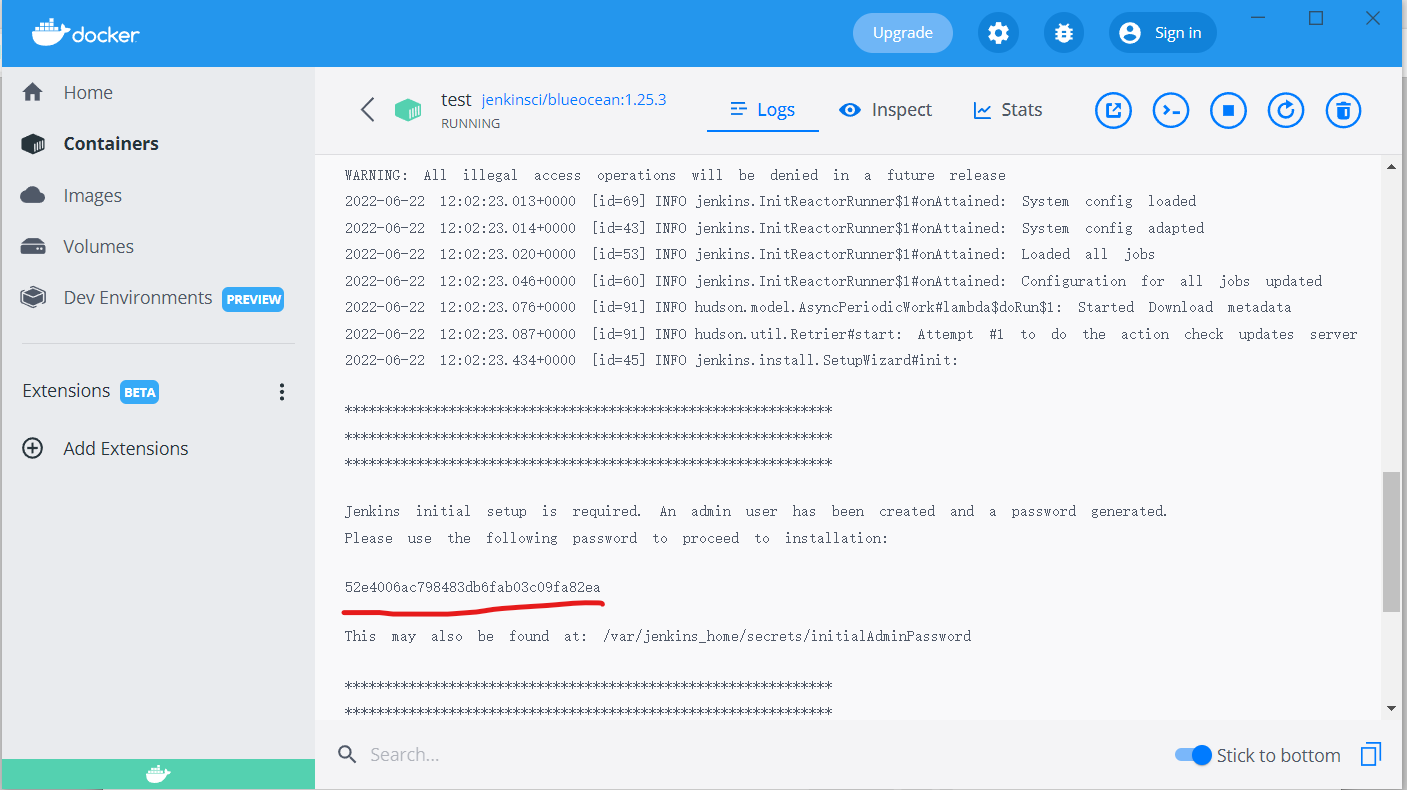This screenshot has width=1407, height=790.
Task: Click the /var/jenkins_home/secrets/initialAdminPassword path line
Action: click(x=658, y=636)
